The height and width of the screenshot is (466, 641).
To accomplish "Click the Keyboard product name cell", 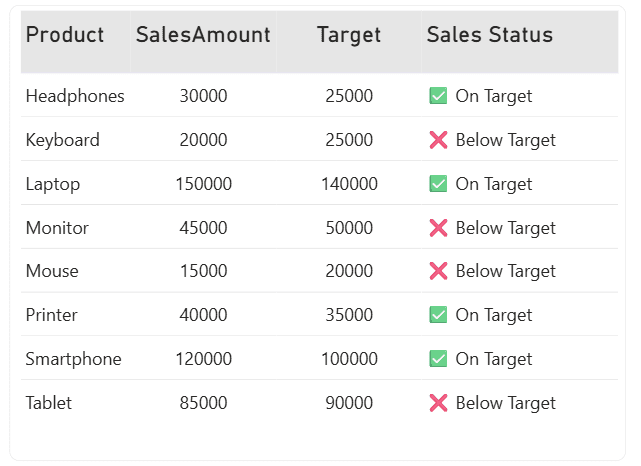I will tap(62, 140).
